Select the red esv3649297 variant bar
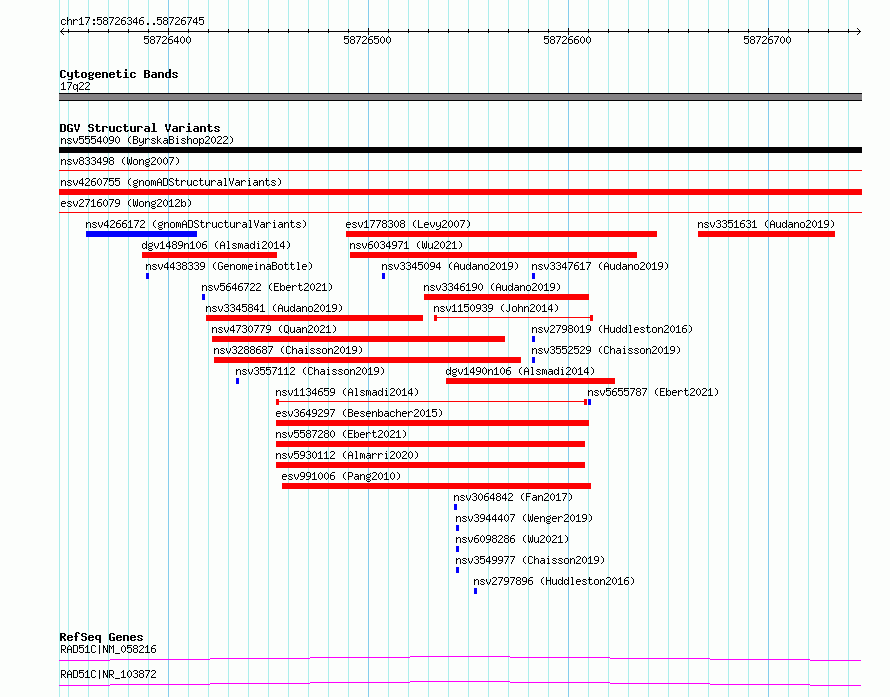Screen dimensions: 890x697 (x=433, y=423)
